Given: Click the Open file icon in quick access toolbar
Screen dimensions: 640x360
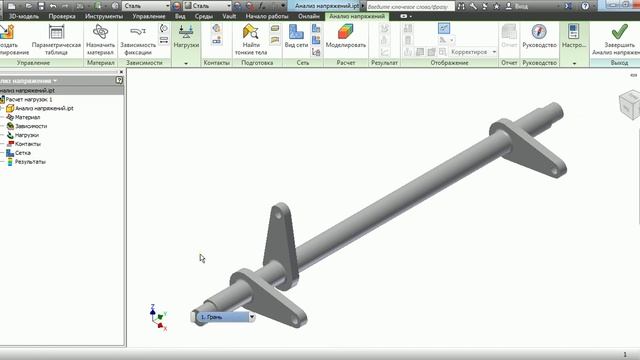Looking at the screenshot, I should pos(29,6).
